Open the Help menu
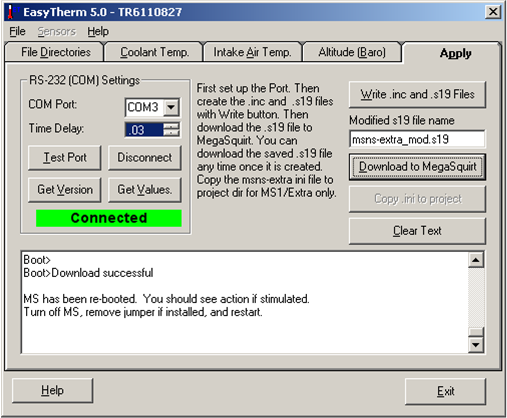The image size is (507, 418). click(98, 31)
